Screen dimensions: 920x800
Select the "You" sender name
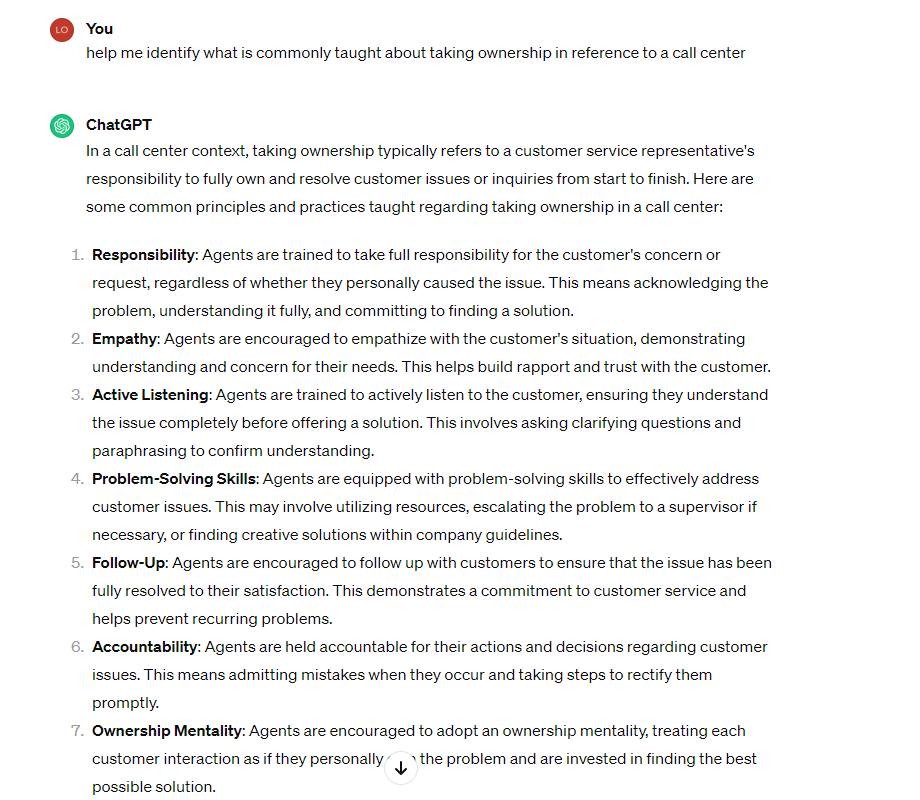point(99,29)
